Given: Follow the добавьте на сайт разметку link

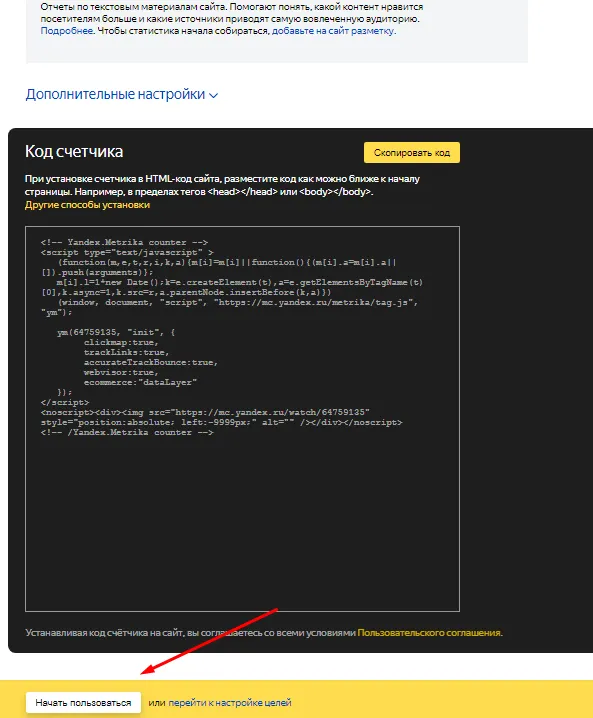Looking at the screenshot, I should click(333, 31).
